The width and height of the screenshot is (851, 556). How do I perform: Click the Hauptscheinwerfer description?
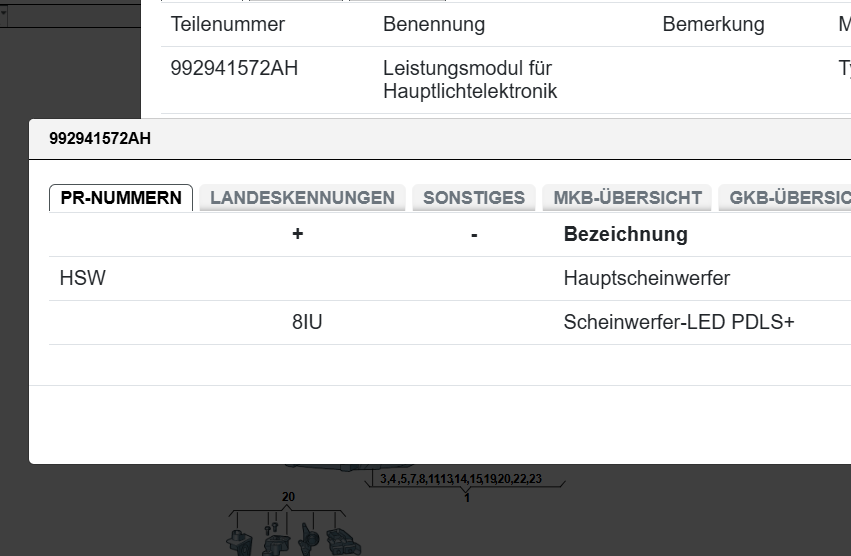point(646,279)
